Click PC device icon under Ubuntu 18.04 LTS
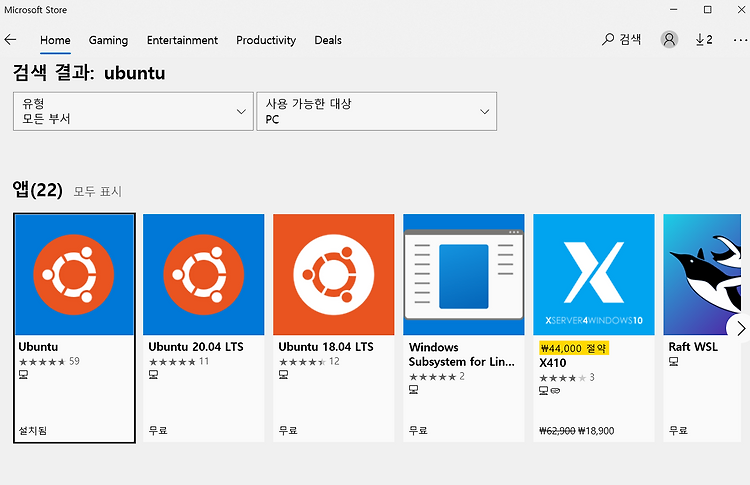Screen dimensions: 750x485 (x=284, y=375)
